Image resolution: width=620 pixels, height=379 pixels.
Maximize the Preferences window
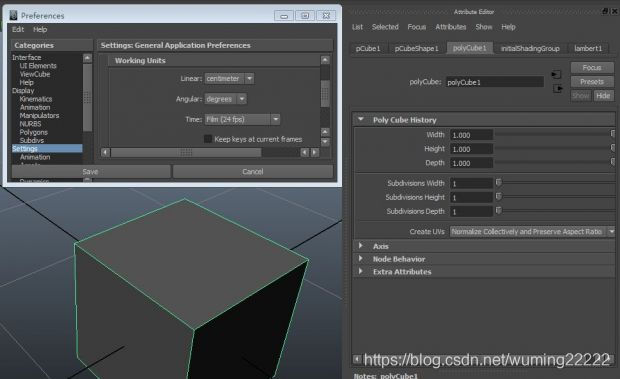click(305, 16)
